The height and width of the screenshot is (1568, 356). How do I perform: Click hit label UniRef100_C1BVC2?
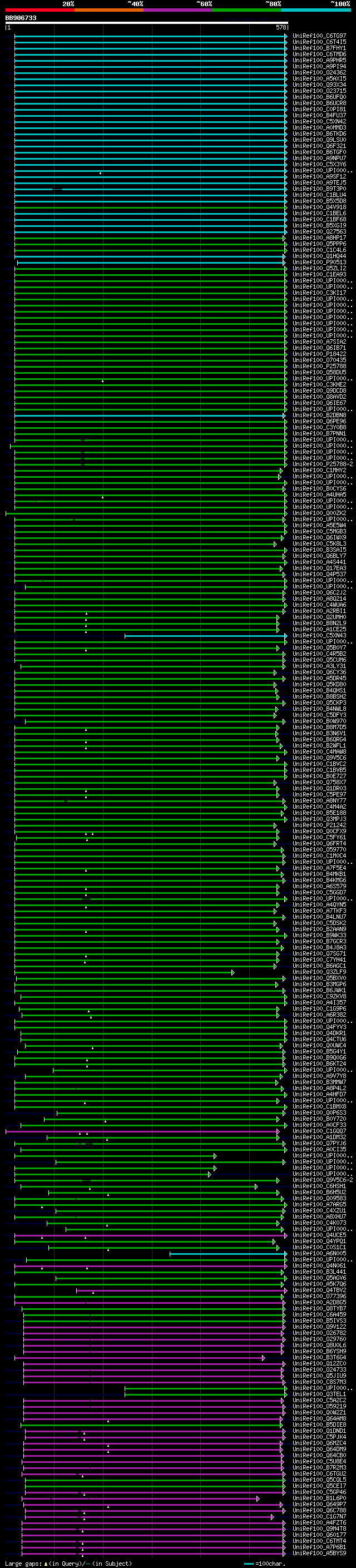pos(319,764)
